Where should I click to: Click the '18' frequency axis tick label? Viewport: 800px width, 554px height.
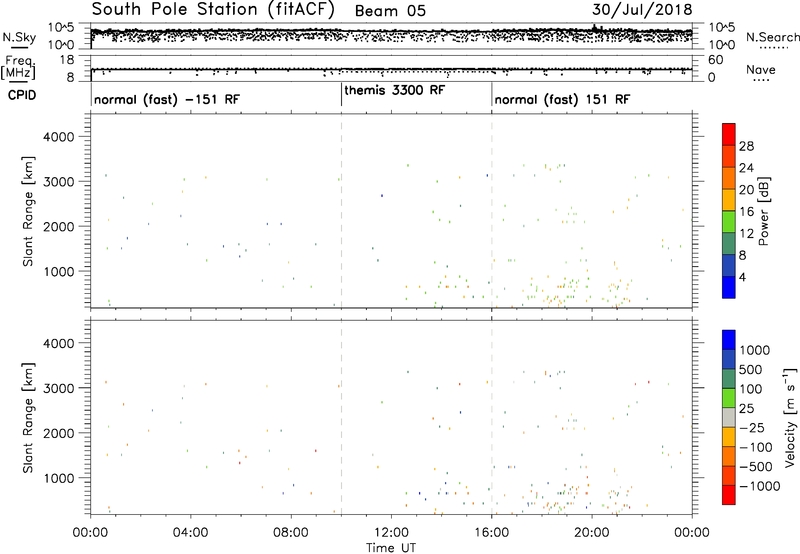click(x=68, y=60)
